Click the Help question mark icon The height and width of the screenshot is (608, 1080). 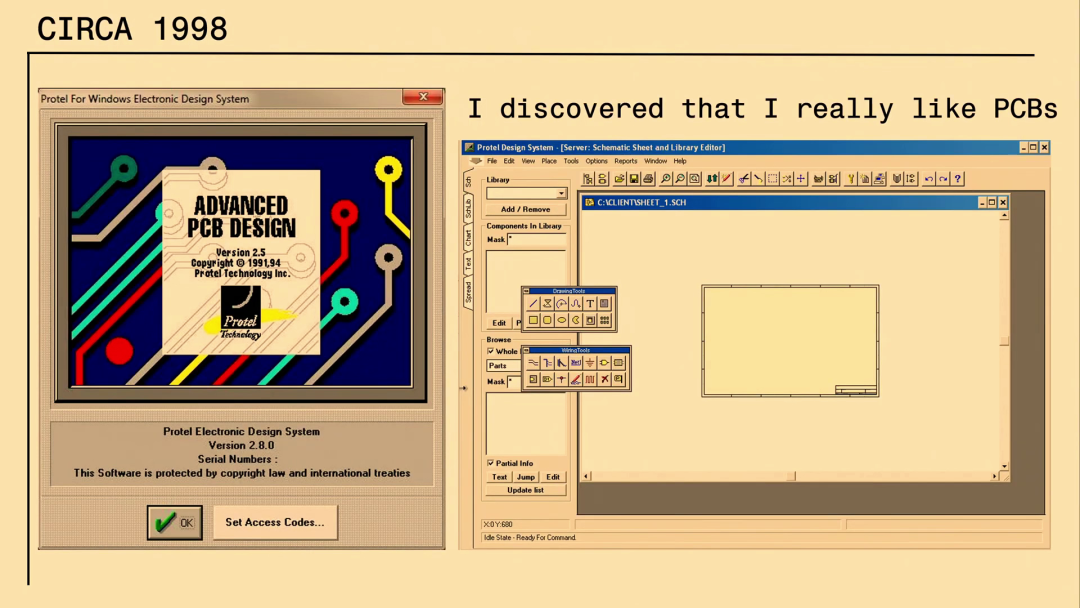pos(957,179)
